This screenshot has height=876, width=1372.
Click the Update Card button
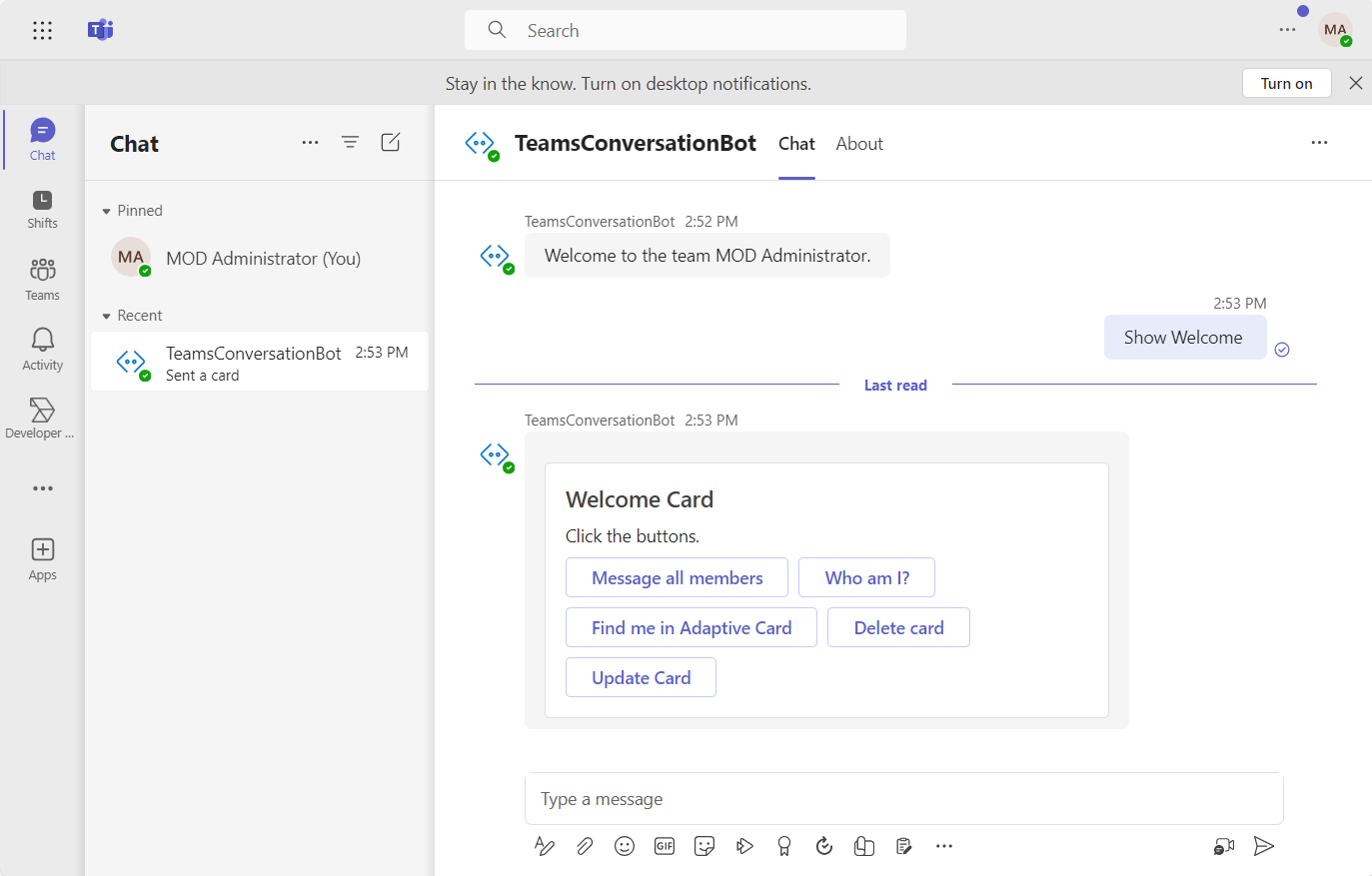pos(641,677)
